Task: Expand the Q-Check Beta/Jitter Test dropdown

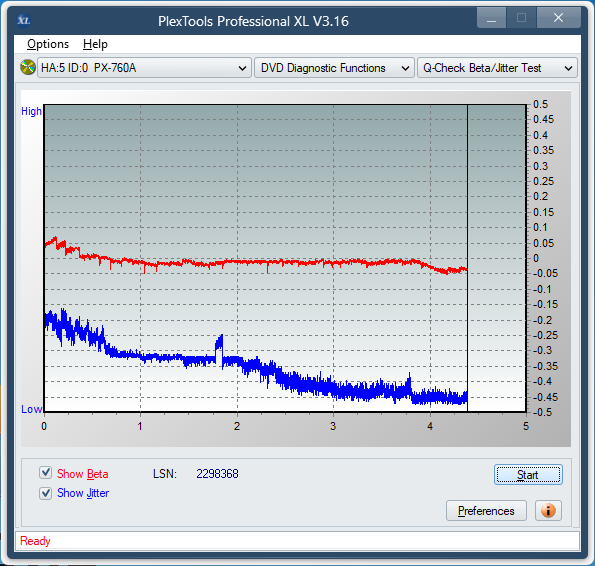Action: pyautogui.click(x=497, y=68)
